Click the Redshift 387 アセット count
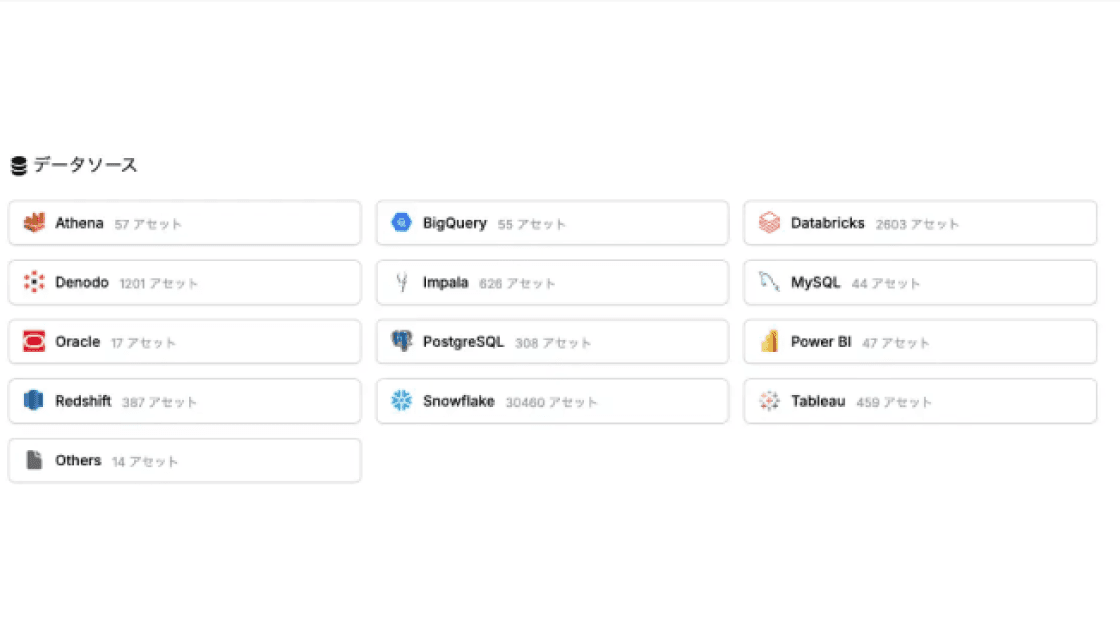 coord(160,402)
